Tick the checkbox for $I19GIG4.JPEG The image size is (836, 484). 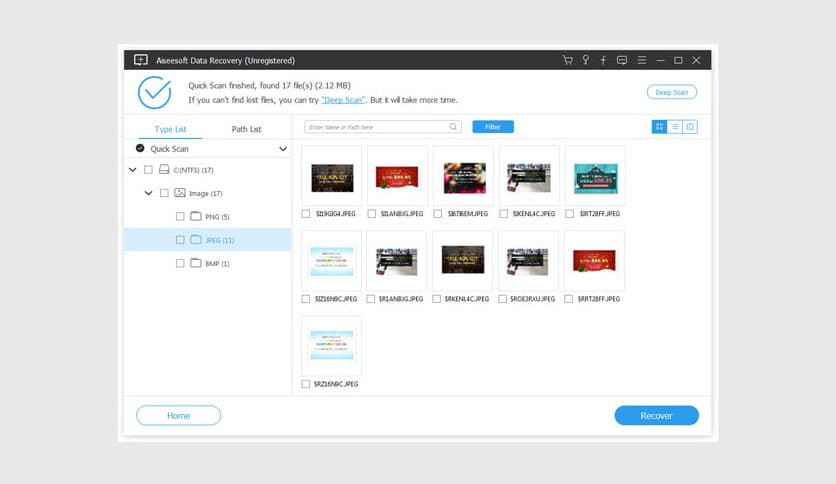click(x=306, y=214)
